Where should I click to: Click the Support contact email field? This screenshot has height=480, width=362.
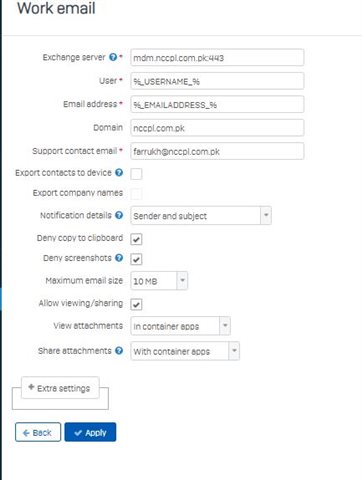[217, 151]
